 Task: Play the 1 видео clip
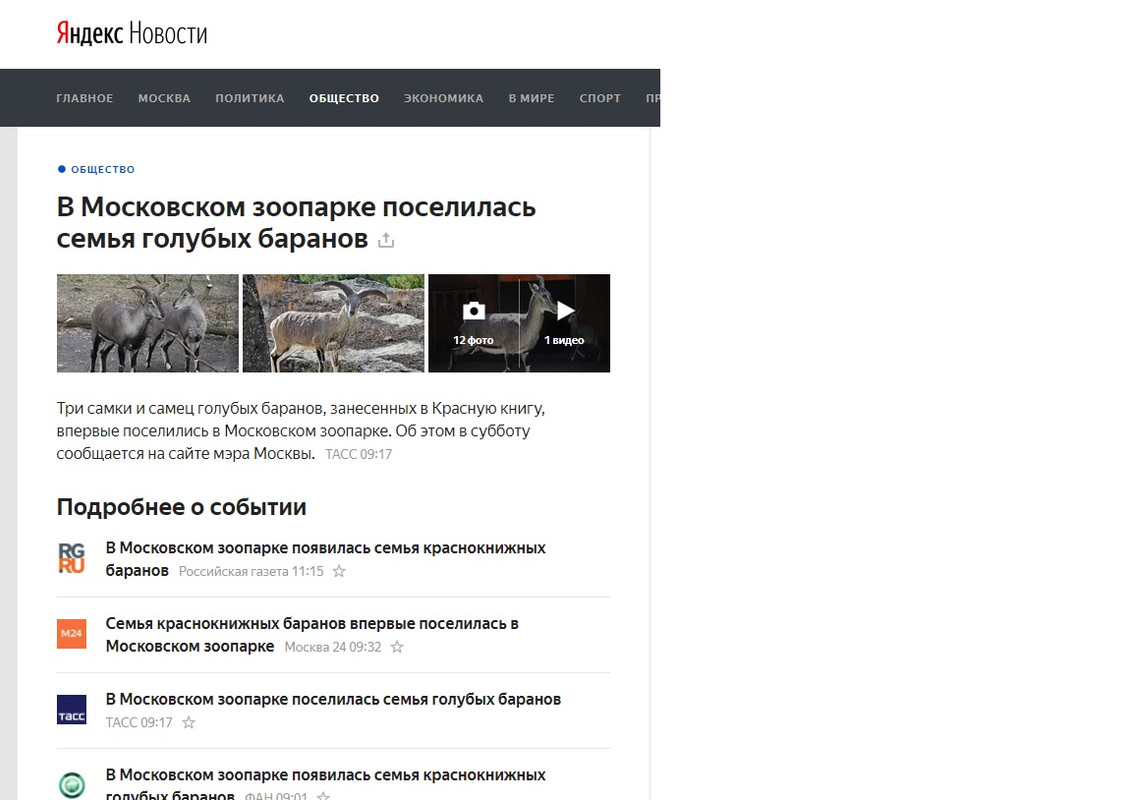tap(565, 323)
